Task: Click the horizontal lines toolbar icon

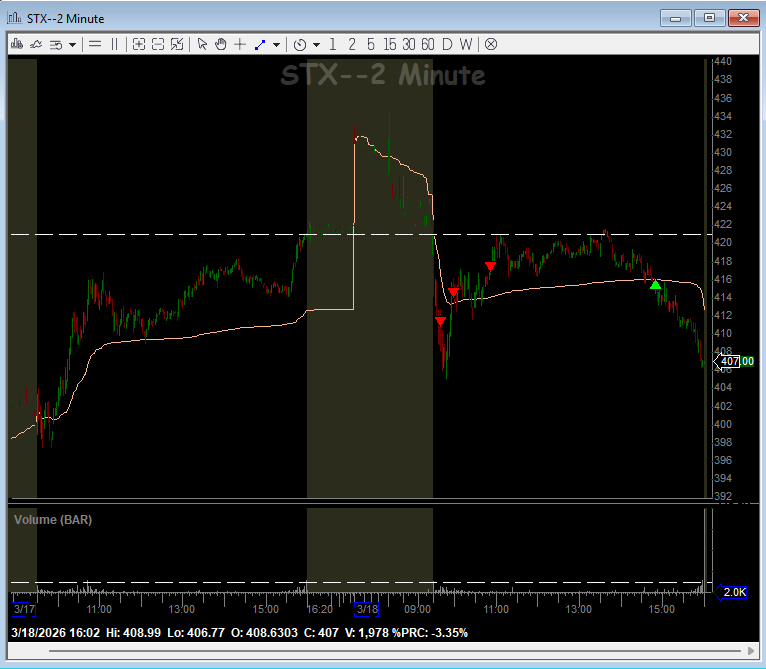Action: [x=95, y=44]
